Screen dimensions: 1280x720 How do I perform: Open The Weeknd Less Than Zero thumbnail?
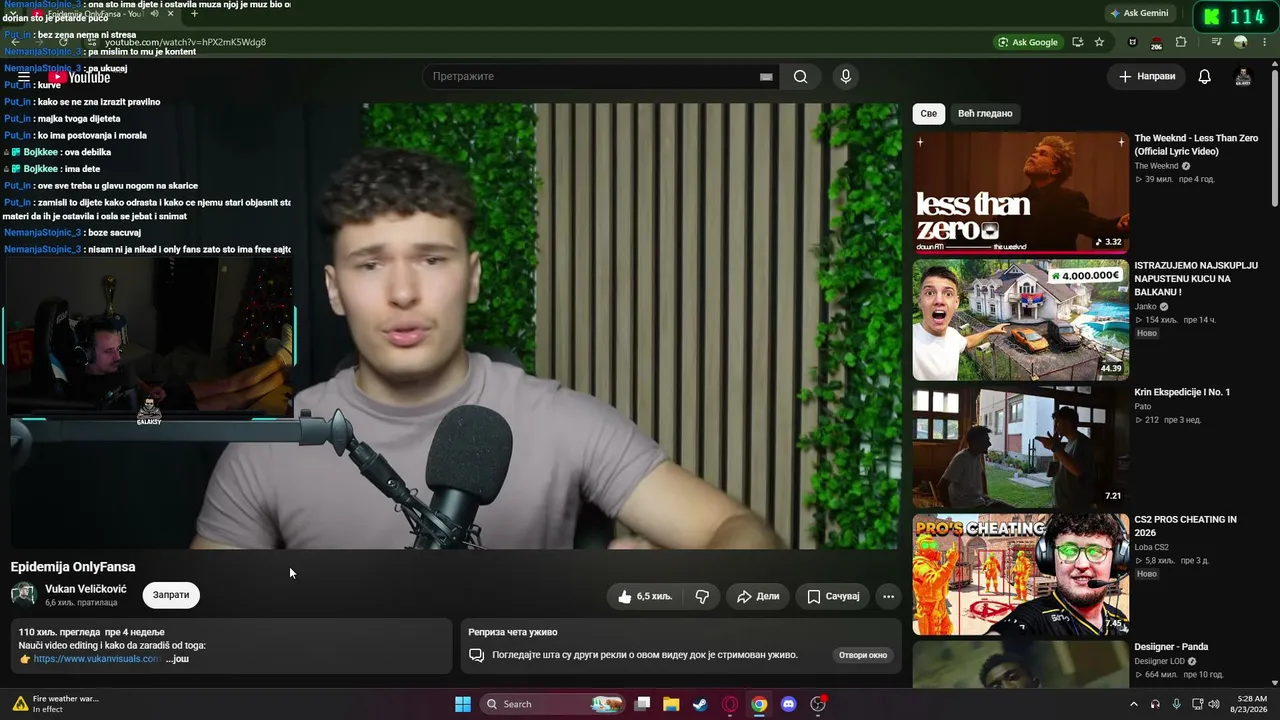click(x=1021, y=193)
